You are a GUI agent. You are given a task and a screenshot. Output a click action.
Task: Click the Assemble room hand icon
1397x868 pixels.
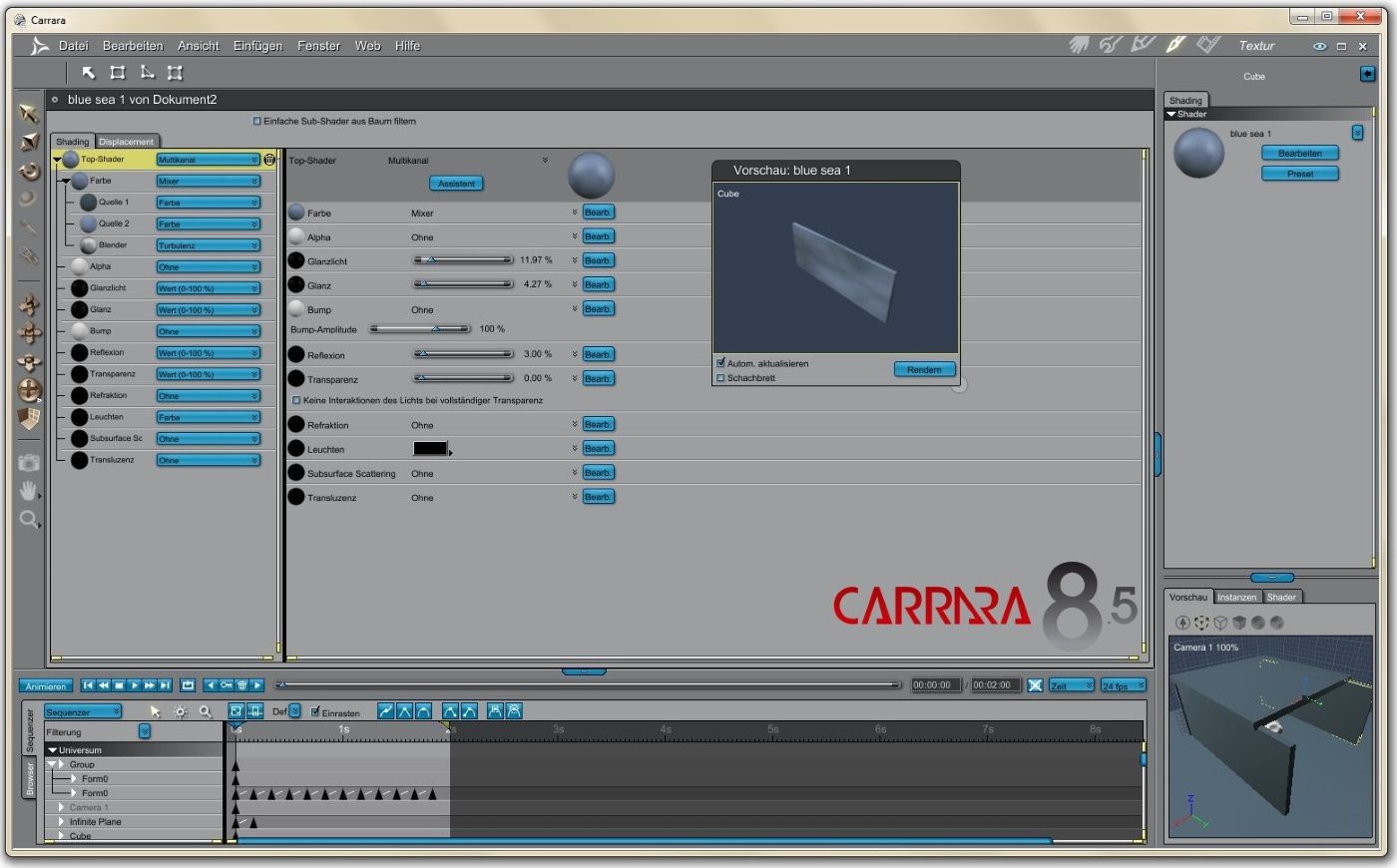click(x=1079, y=45)
